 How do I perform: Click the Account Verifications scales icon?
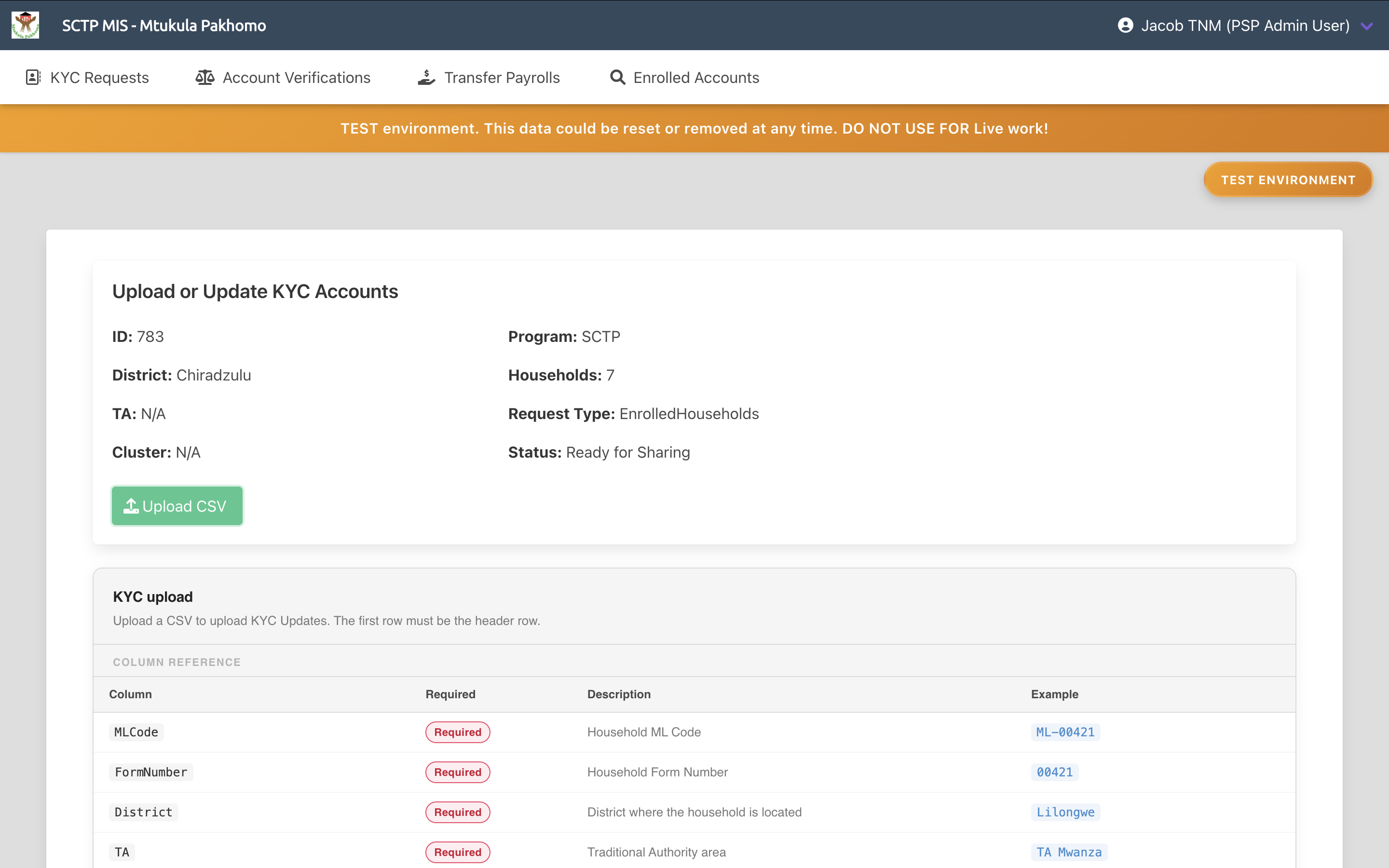[x=205, y=78]
